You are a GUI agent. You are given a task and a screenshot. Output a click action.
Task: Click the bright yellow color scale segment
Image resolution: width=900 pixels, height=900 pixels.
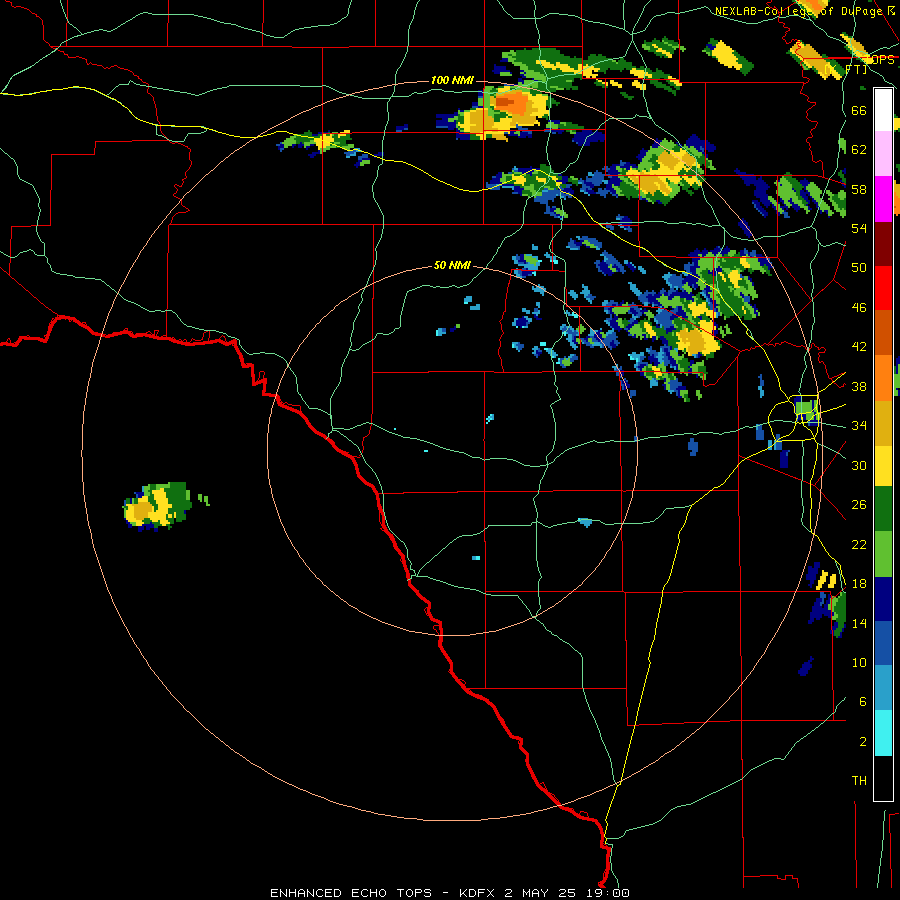883,465
